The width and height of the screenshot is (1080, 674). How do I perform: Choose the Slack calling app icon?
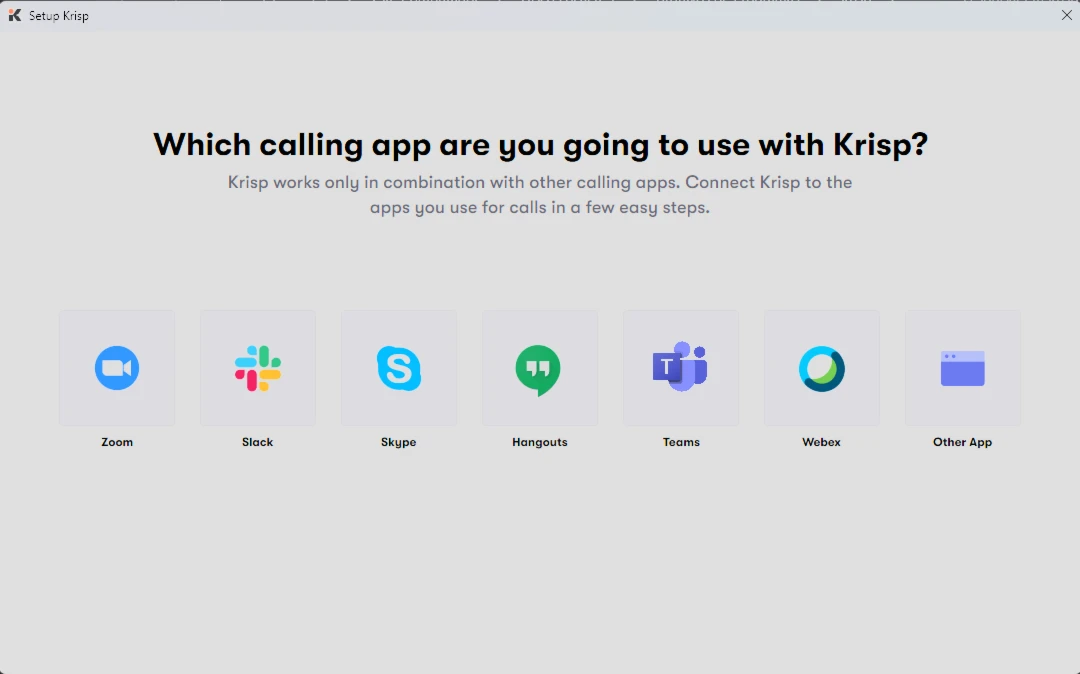(x=258, y=368)
